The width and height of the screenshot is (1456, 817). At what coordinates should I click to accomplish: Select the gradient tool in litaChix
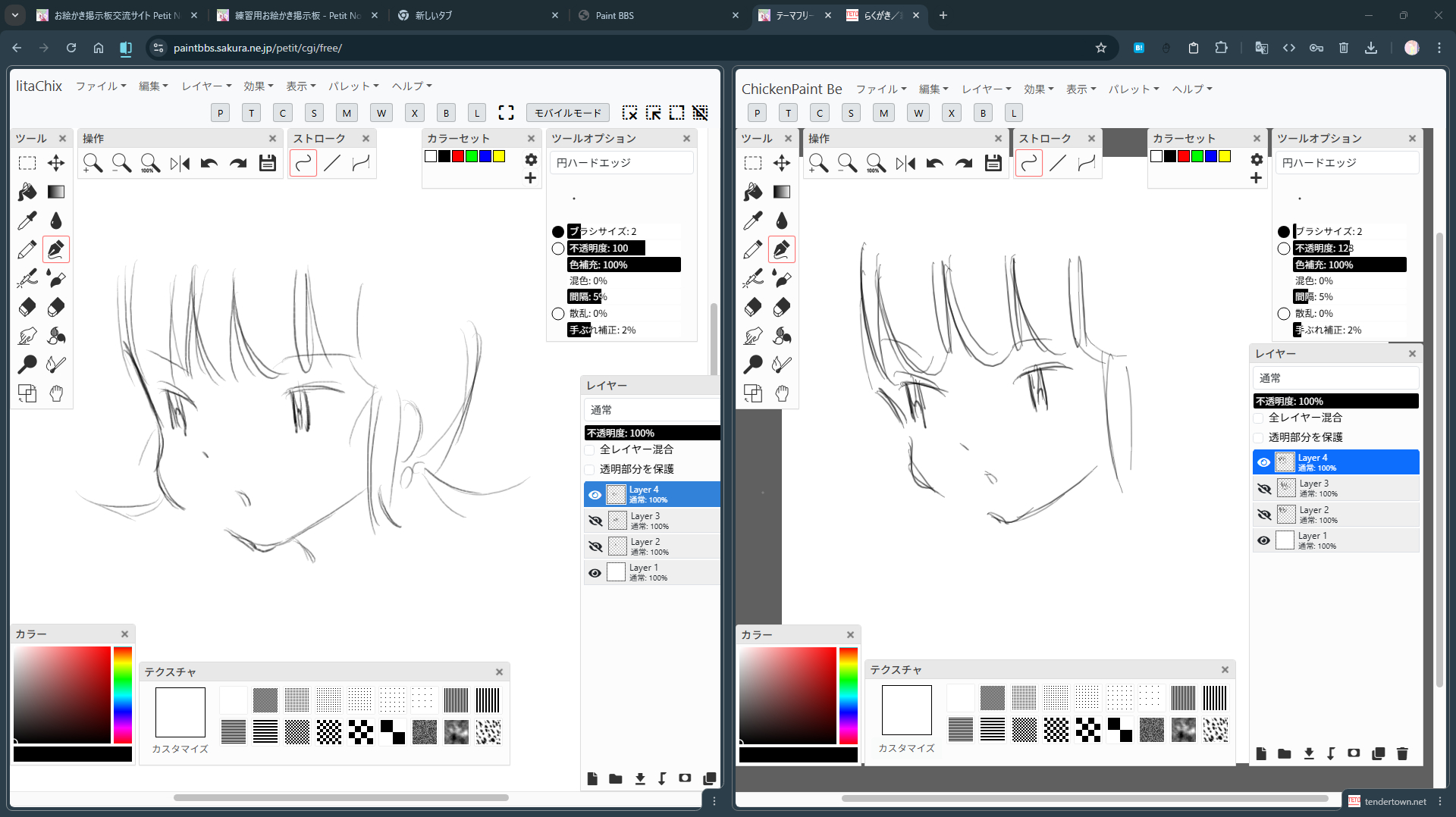(56, 192)
